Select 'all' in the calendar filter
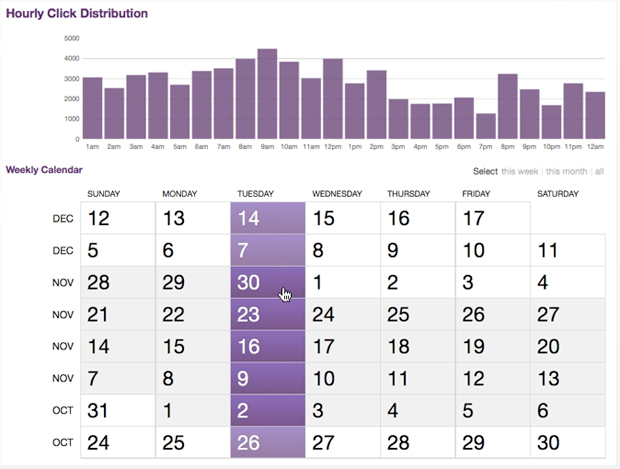Viewport: 620px width, 469px height. [x=599, y=172]
